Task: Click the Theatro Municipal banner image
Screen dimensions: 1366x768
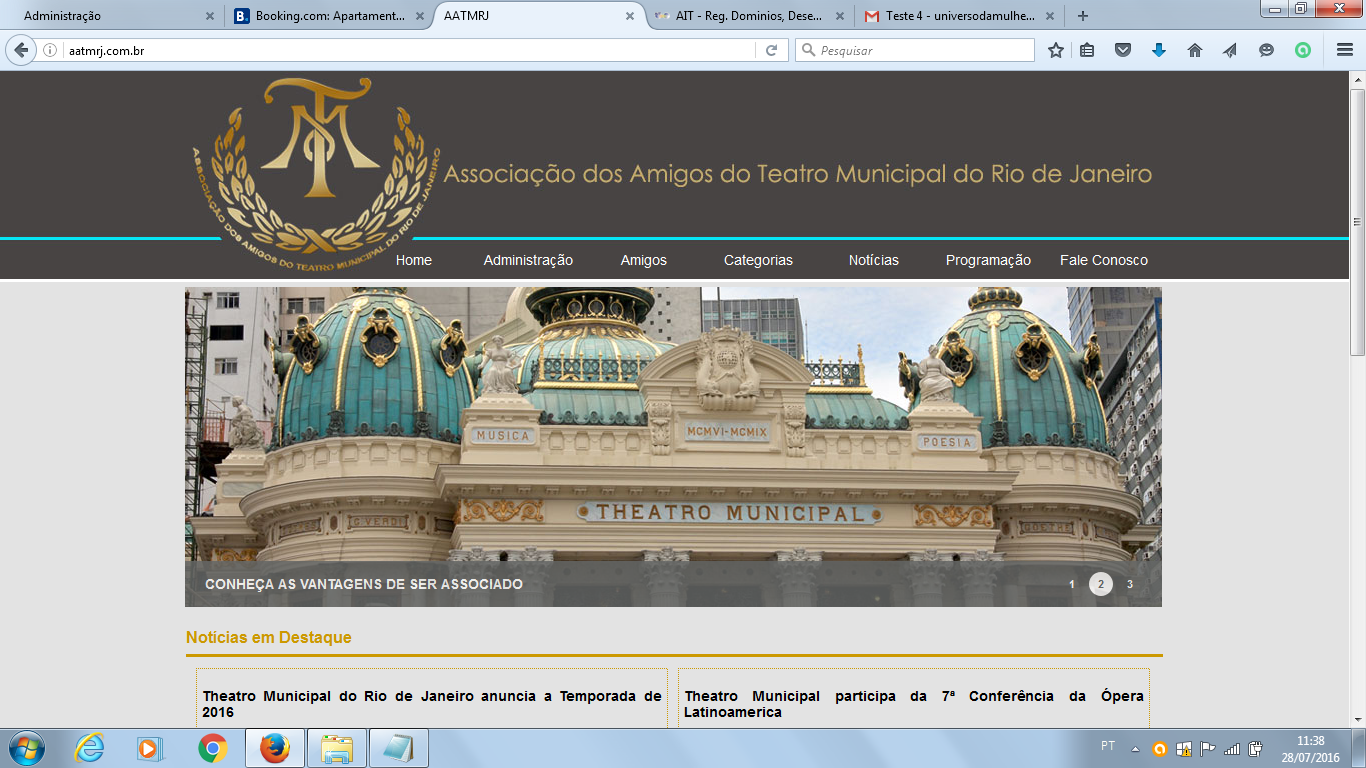Action: [673, 447]
